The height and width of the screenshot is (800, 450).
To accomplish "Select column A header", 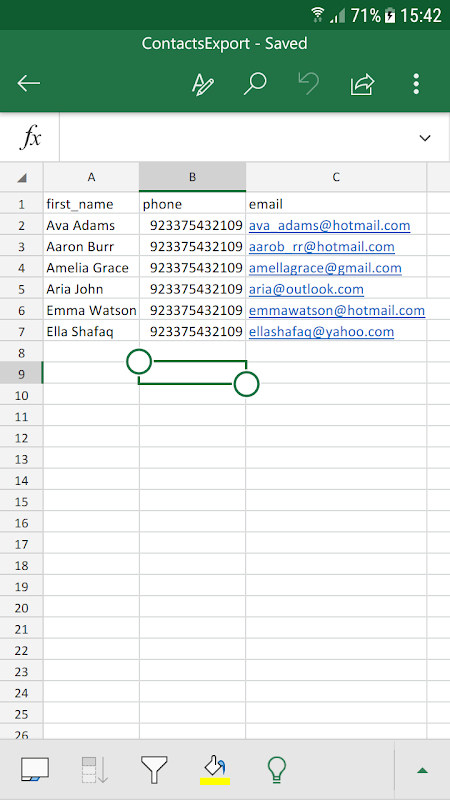I will point(91,178).
